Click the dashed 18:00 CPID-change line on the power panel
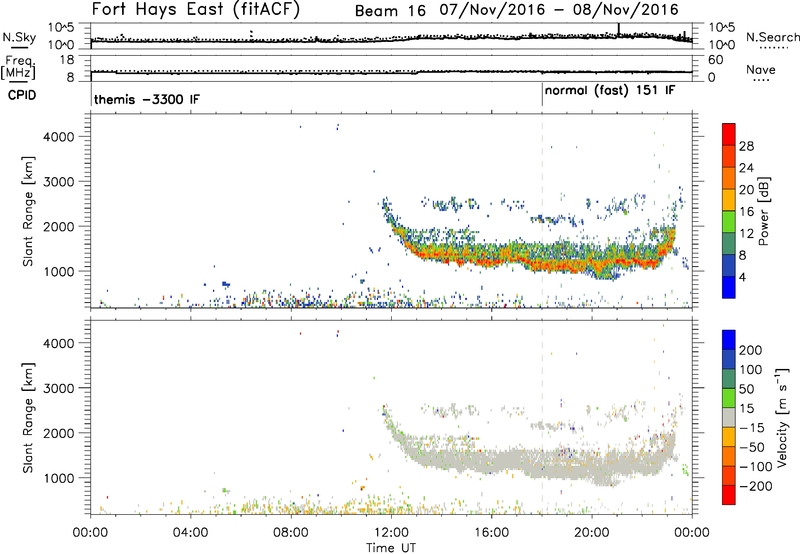The height and width of the screenshot is (554, 800). click(x=542, y=211)
